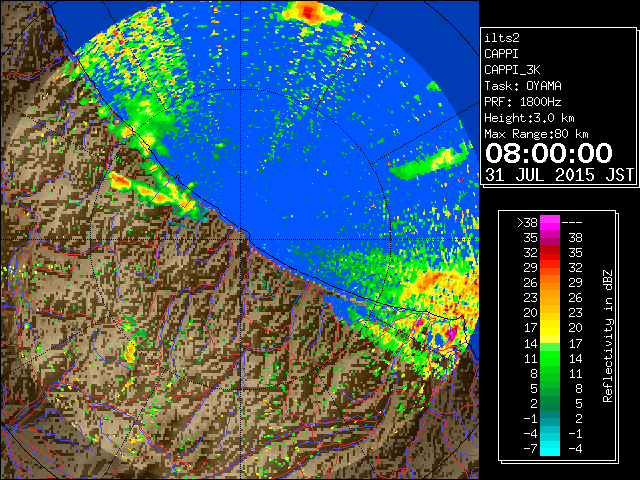Click the '-4' value at legend bottom right
640x480 pixels.
pos(575,449)
